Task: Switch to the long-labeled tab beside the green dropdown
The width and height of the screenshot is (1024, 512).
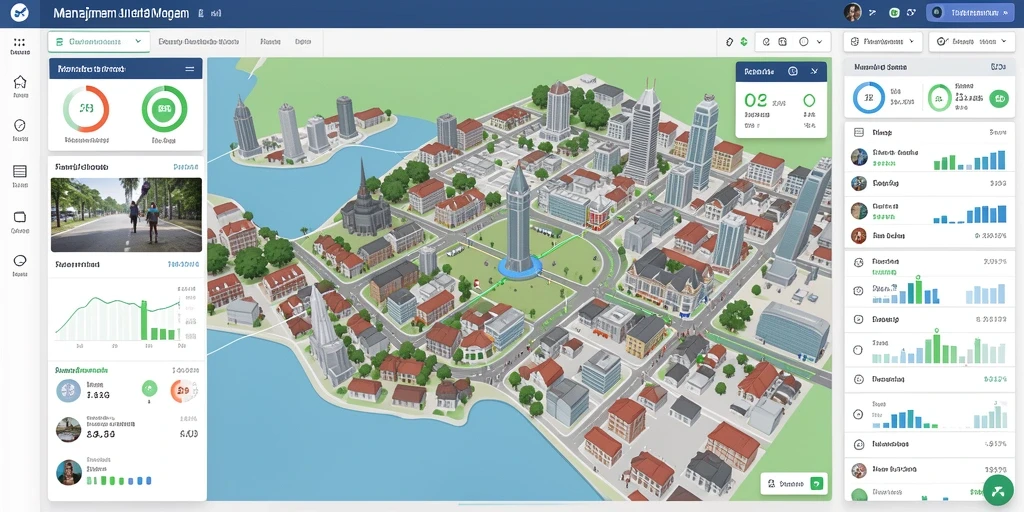Action: 199,42
